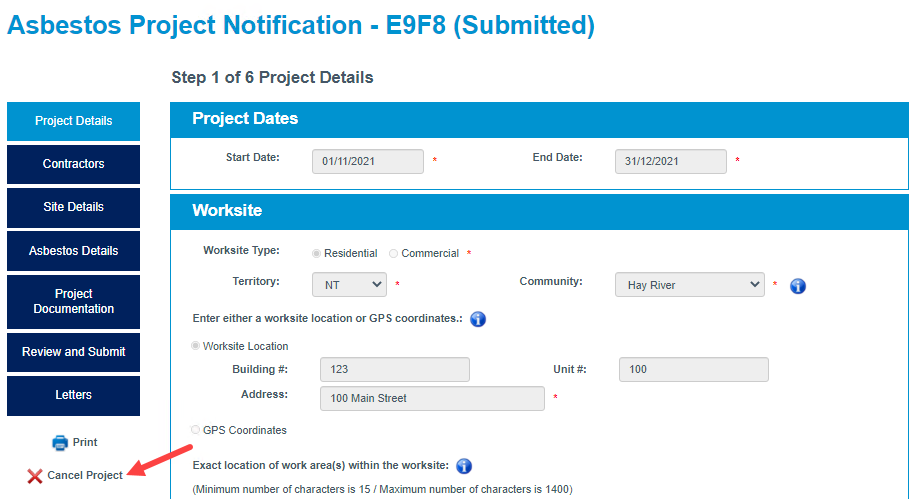This screenshot has width=916, height=499.
Task: Click the printer icon beside Print
Action: coord(60,443)
